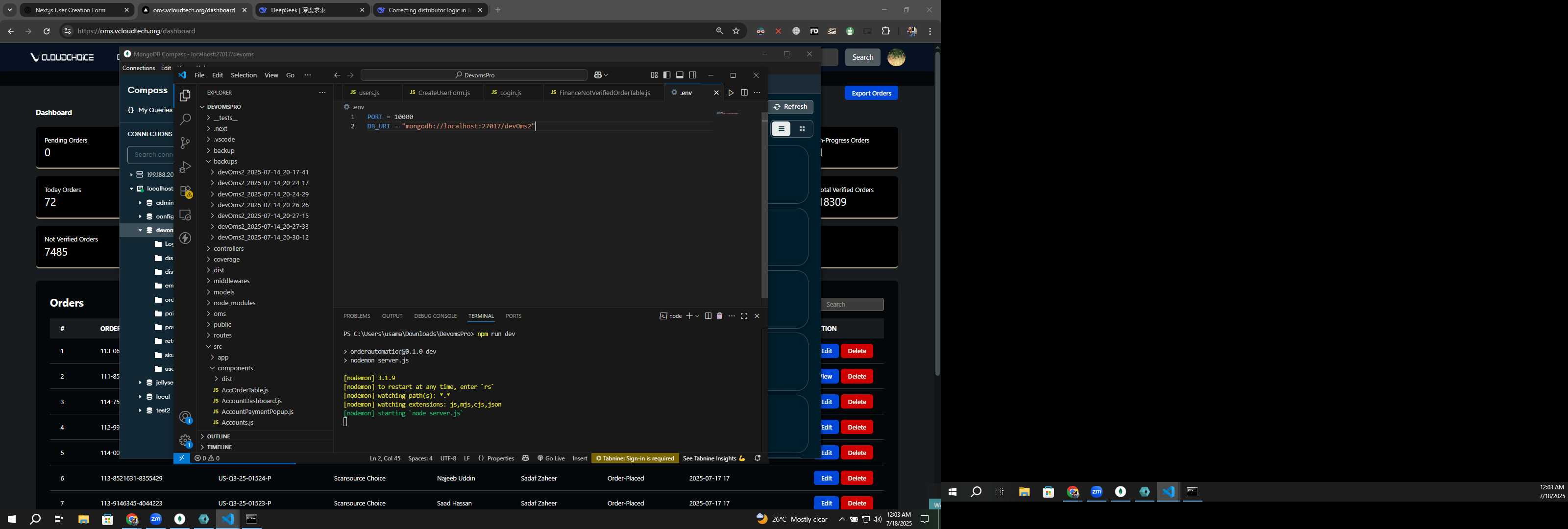Expand the jellyse database in Compass connections
This screenshot has height=529, width=1568.
tap(140, 383)
